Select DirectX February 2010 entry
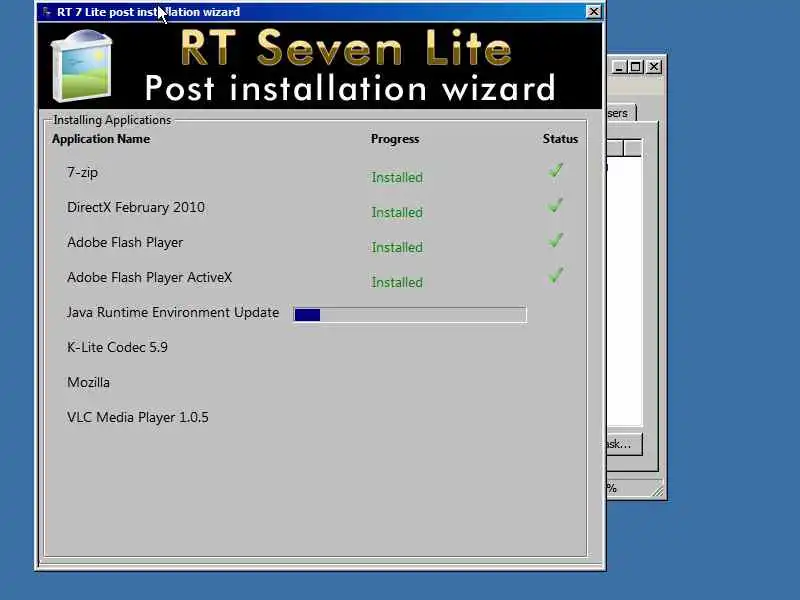 [136, 207]
